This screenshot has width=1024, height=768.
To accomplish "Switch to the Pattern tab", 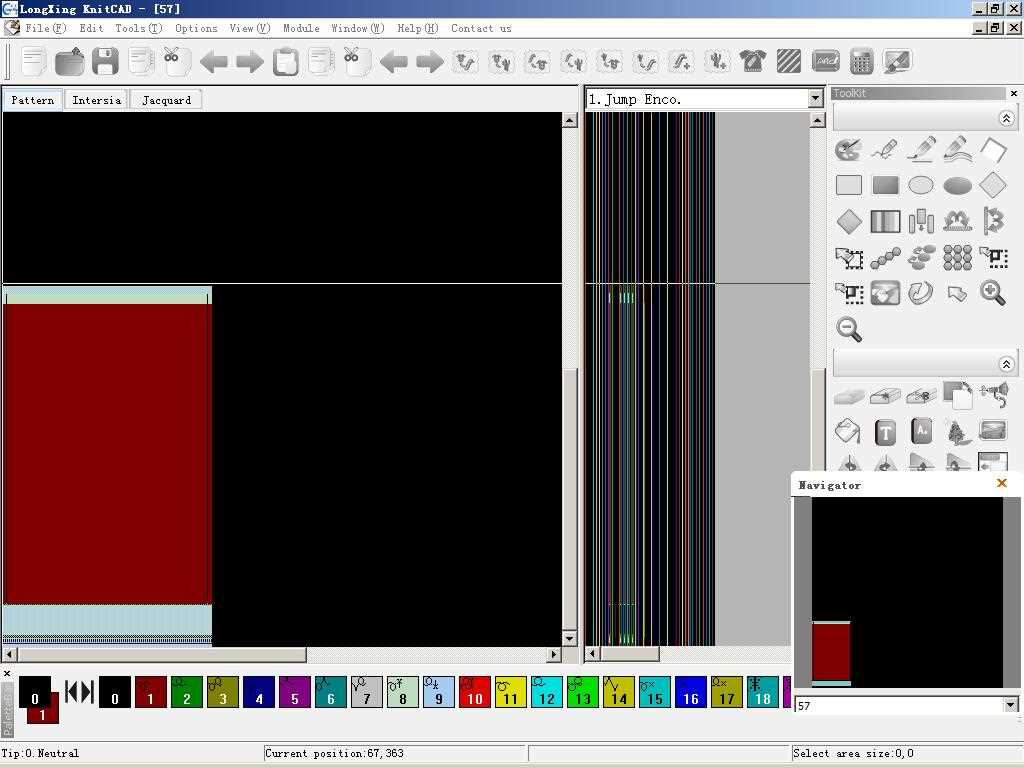I will coord(33,100).
